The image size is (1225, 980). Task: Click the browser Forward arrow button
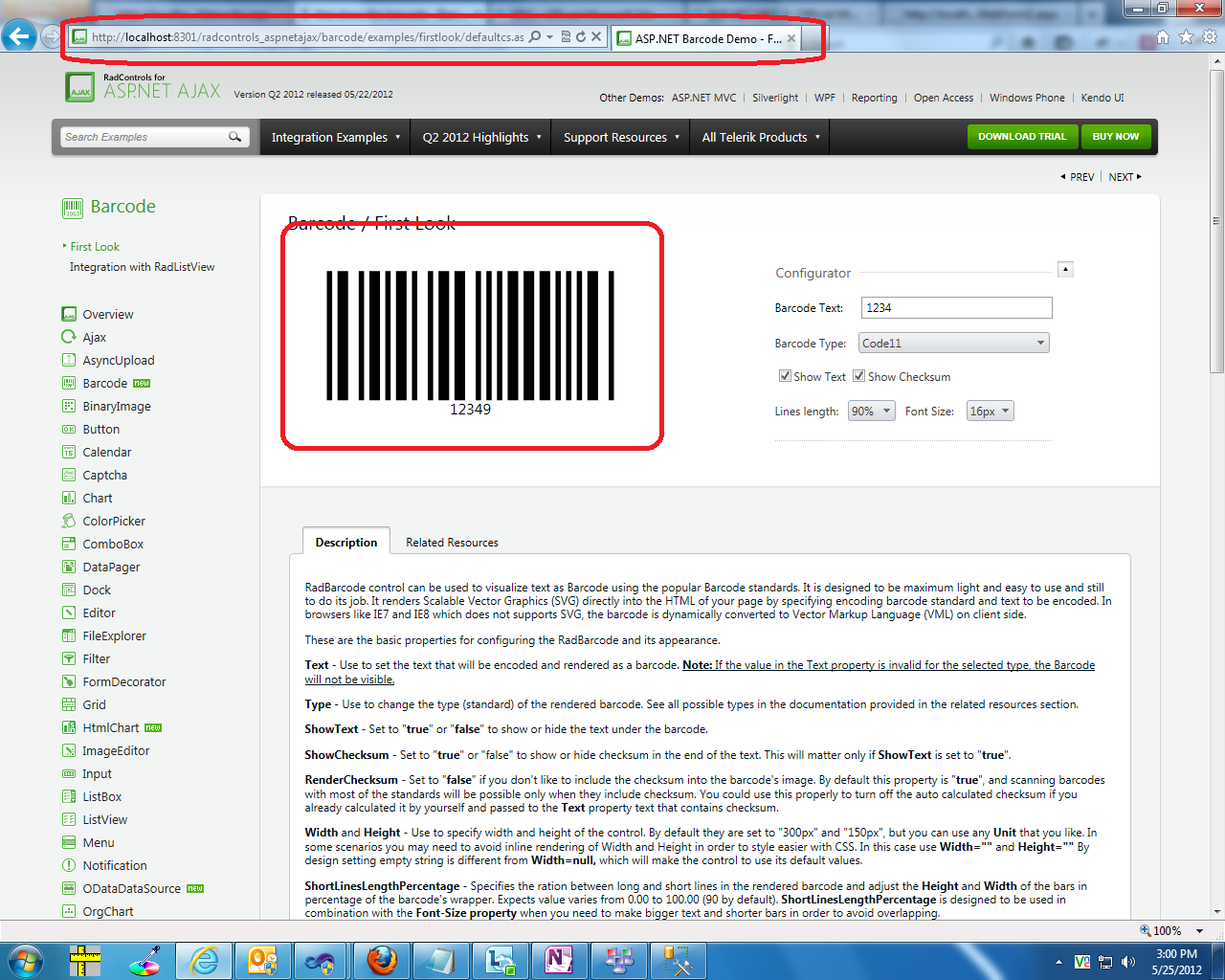51,37
